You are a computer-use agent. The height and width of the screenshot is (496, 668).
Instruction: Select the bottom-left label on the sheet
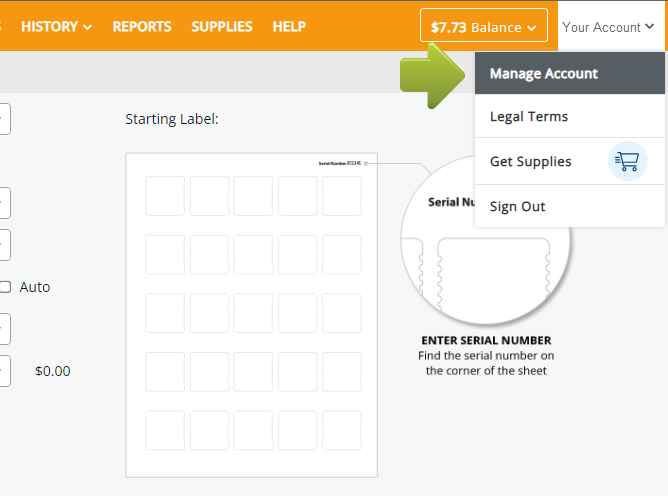(165, 430)
